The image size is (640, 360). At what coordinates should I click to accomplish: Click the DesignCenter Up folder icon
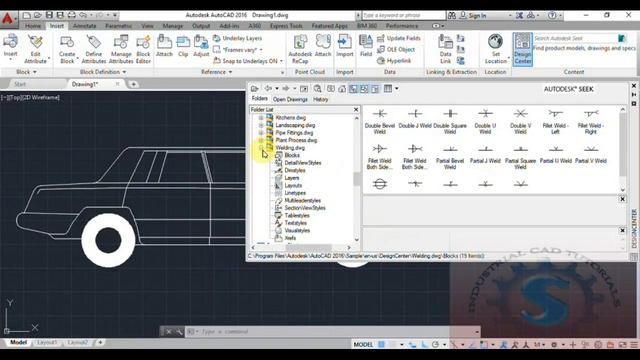pyautogui.click(x=304, y=89)
